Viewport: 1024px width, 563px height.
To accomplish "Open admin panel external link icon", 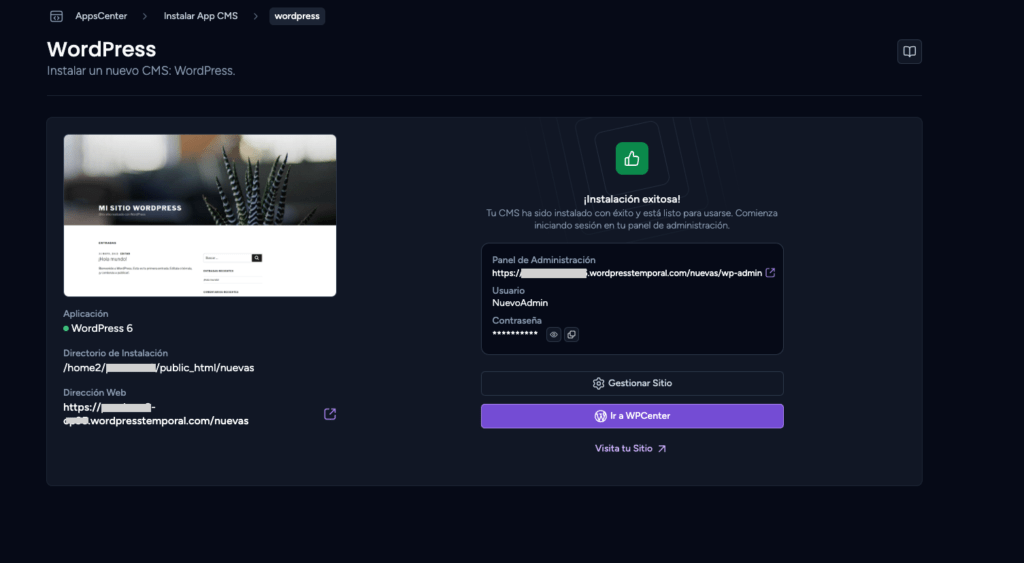I will click(770, 273).
